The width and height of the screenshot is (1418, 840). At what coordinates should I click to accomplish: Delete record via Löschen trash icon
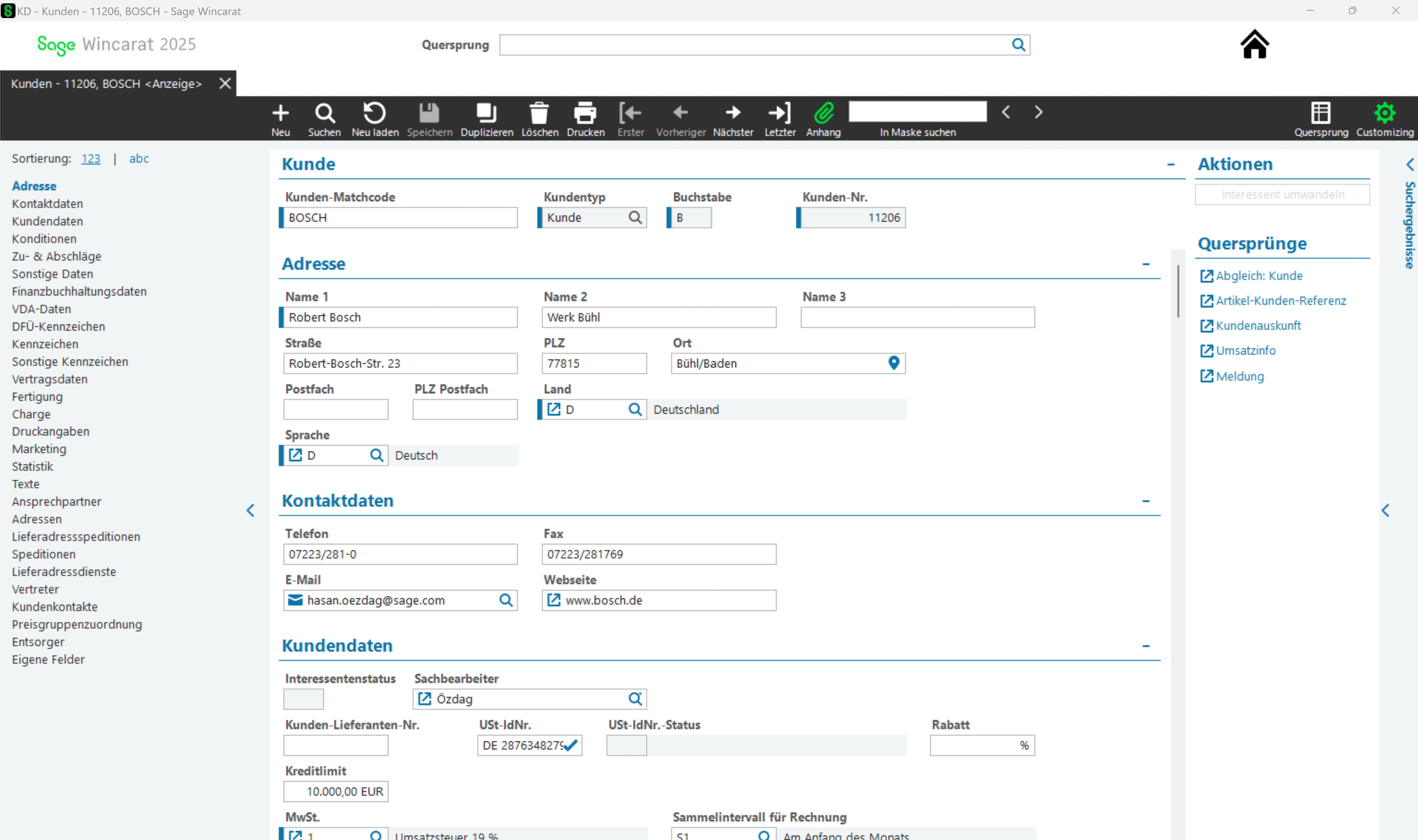pos(539,113)
